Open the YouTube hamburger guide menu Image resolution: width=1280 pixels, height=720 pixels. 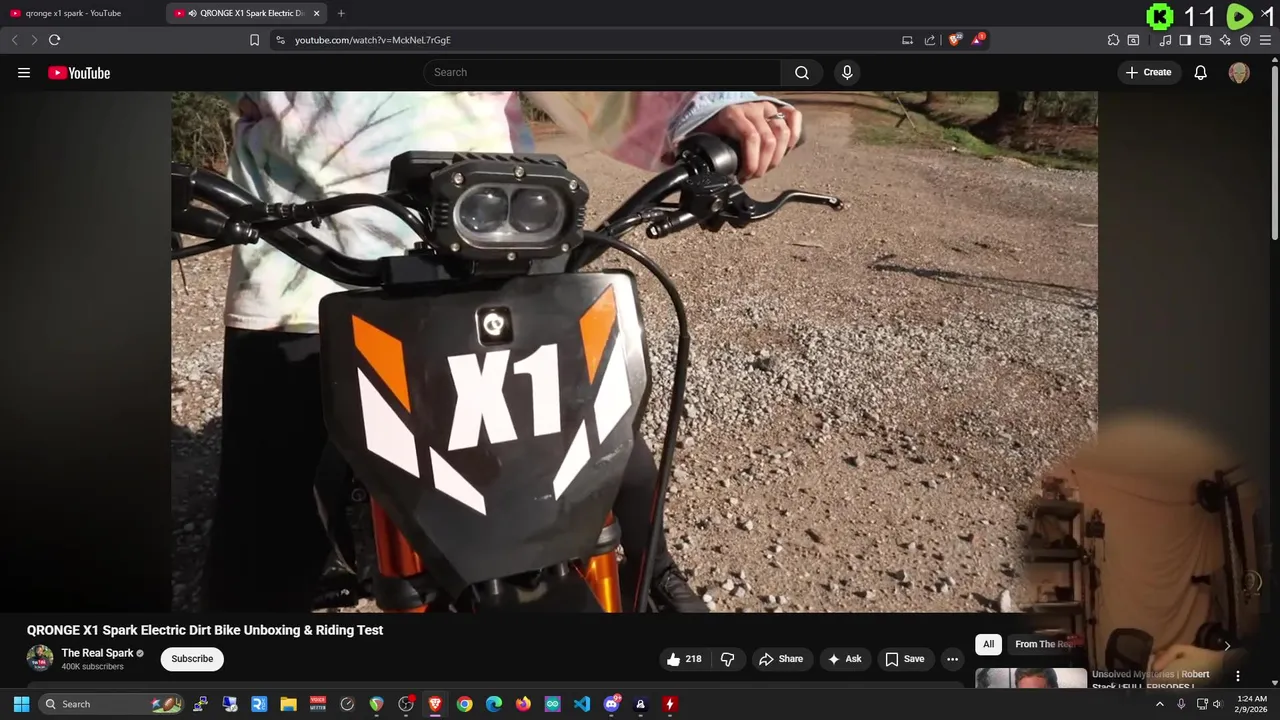24,73
